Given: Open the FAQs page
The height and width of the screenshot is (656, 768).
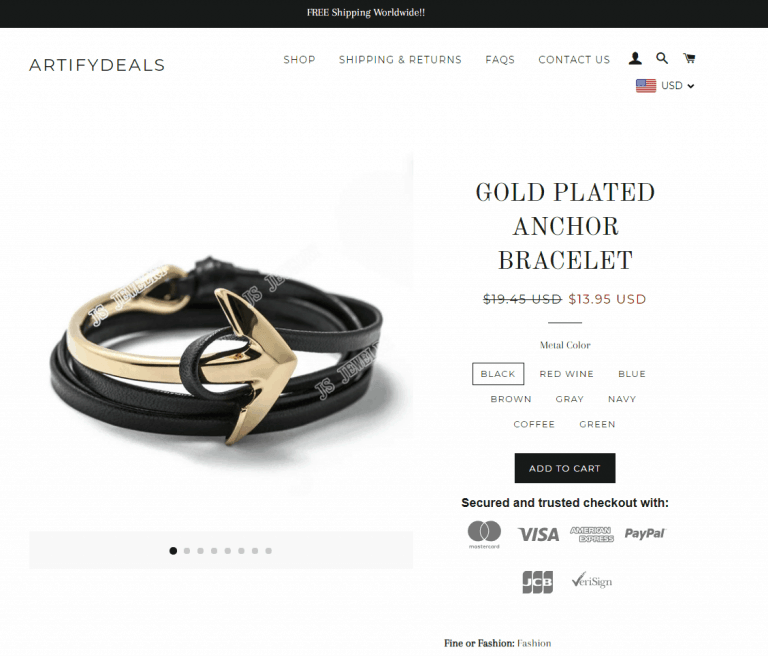Looking at the screenshot, I should [500, 60].
